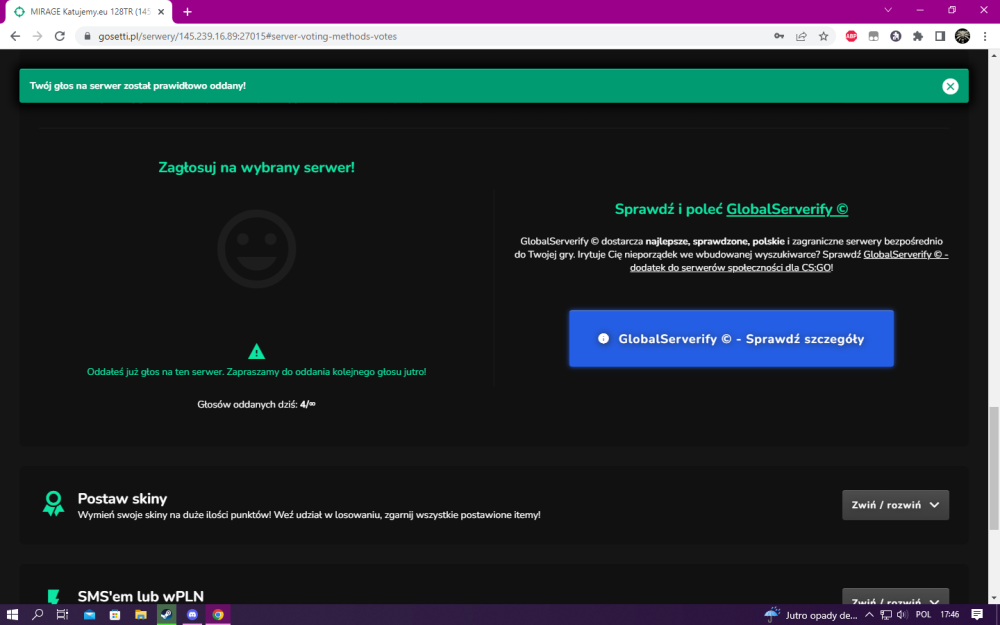1000x625 pixels.
Task: Show hidden system tray icons
Action: point(869,615)
